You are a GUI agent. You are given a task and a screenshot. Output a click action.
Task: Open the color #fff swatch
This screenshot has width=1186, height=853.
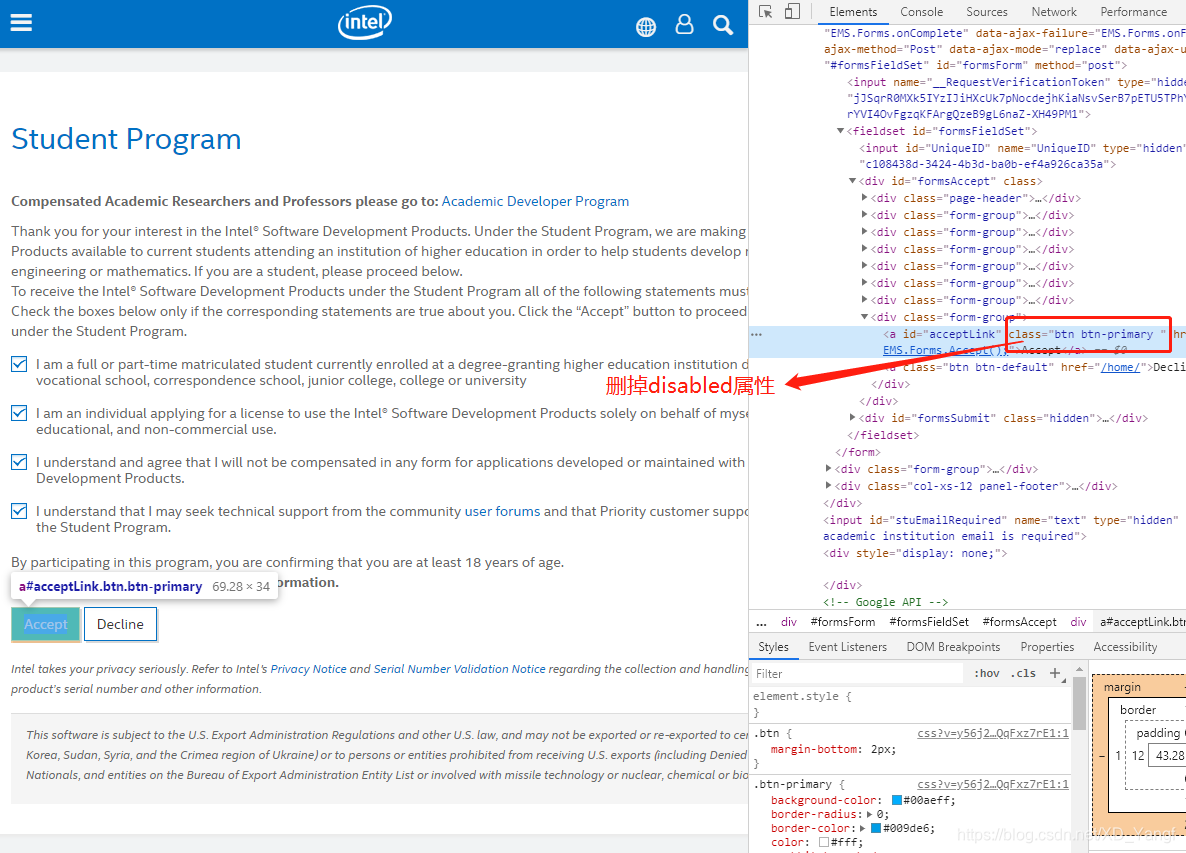click(x=824, y=842)
